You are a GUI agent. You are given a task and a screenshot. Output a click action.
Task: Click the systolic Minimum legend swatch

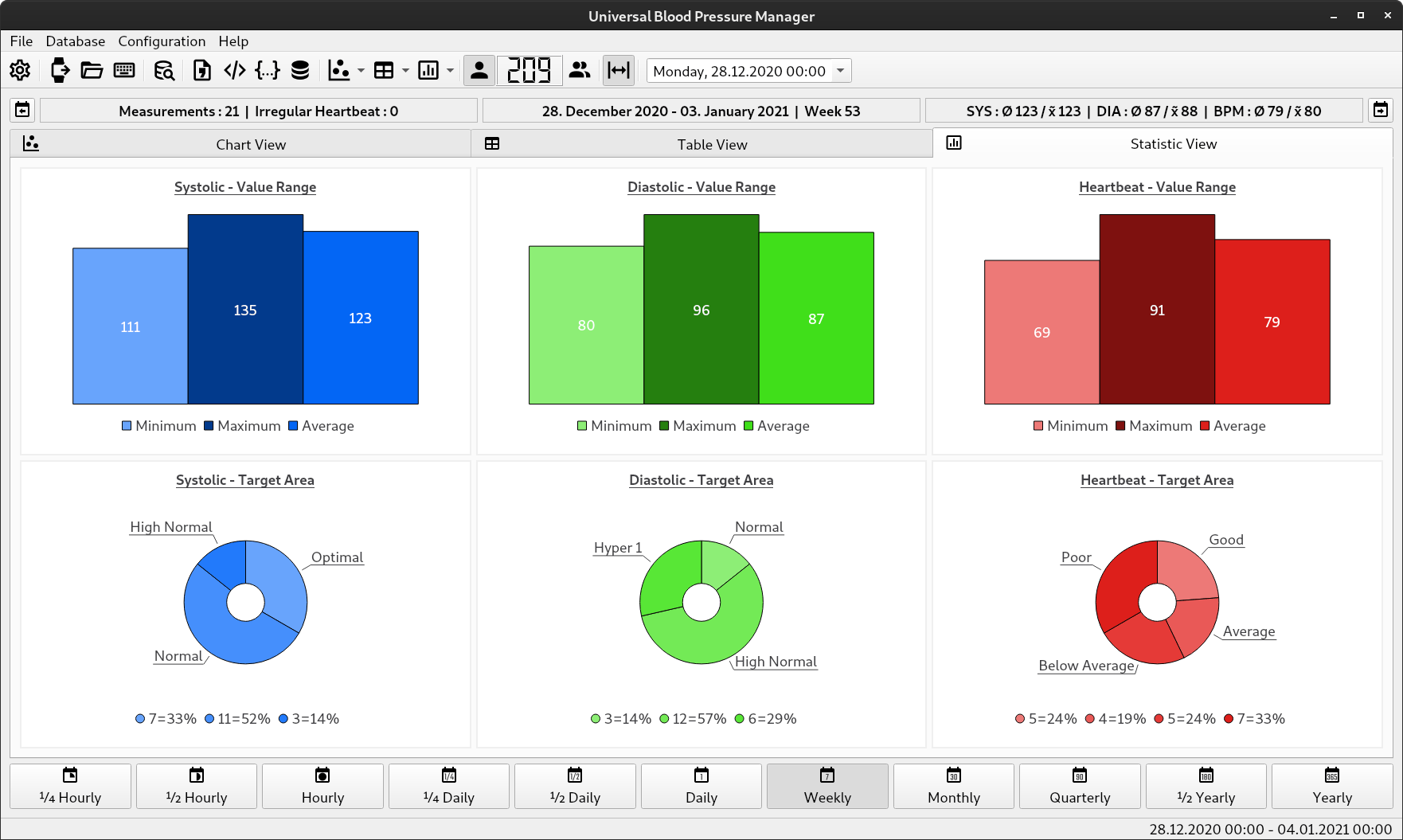pyautogui.click(x=127, y=426)
